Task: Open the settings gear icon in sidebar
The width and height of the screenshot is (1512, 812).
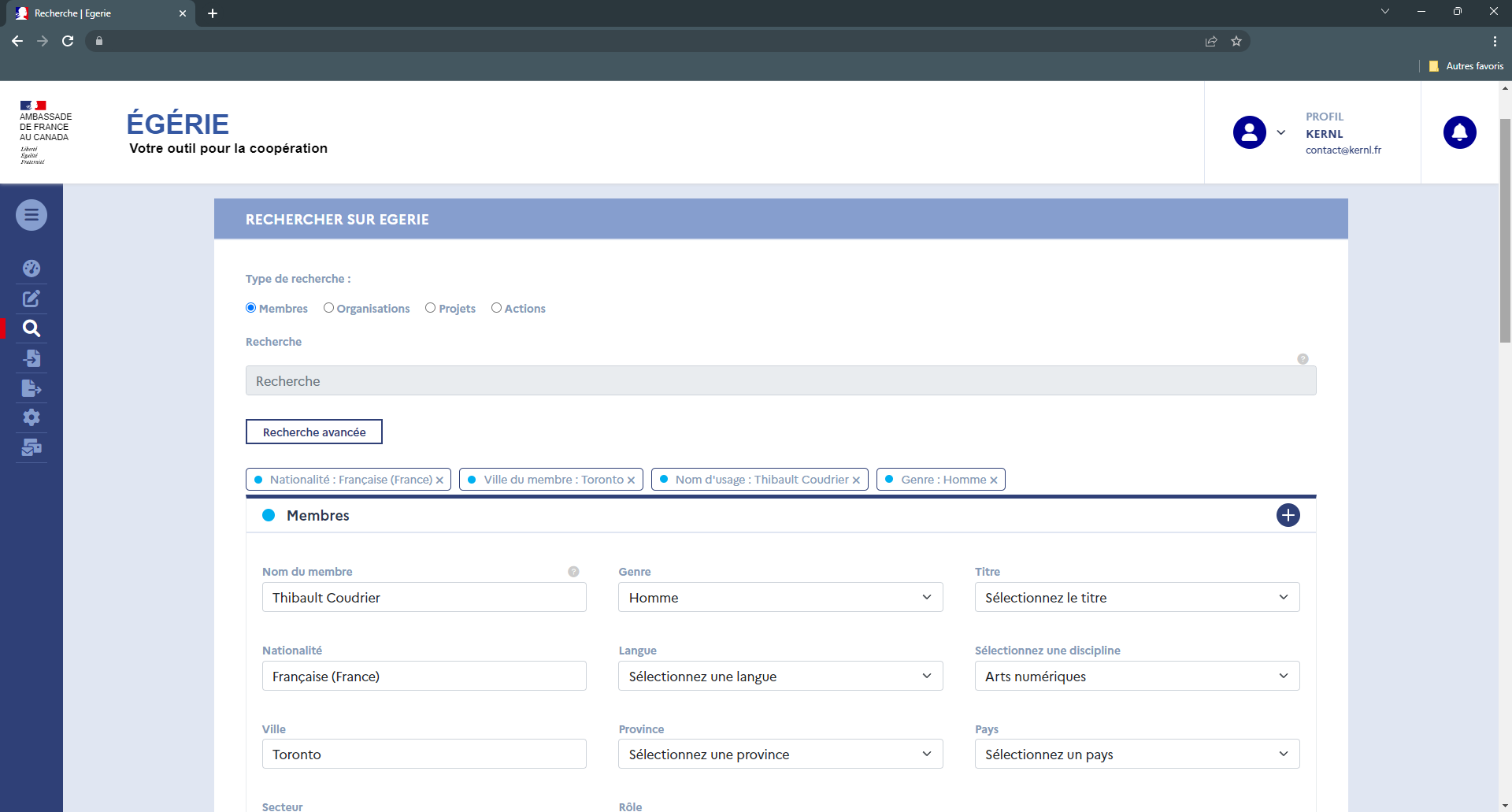Action: (31, 417)
